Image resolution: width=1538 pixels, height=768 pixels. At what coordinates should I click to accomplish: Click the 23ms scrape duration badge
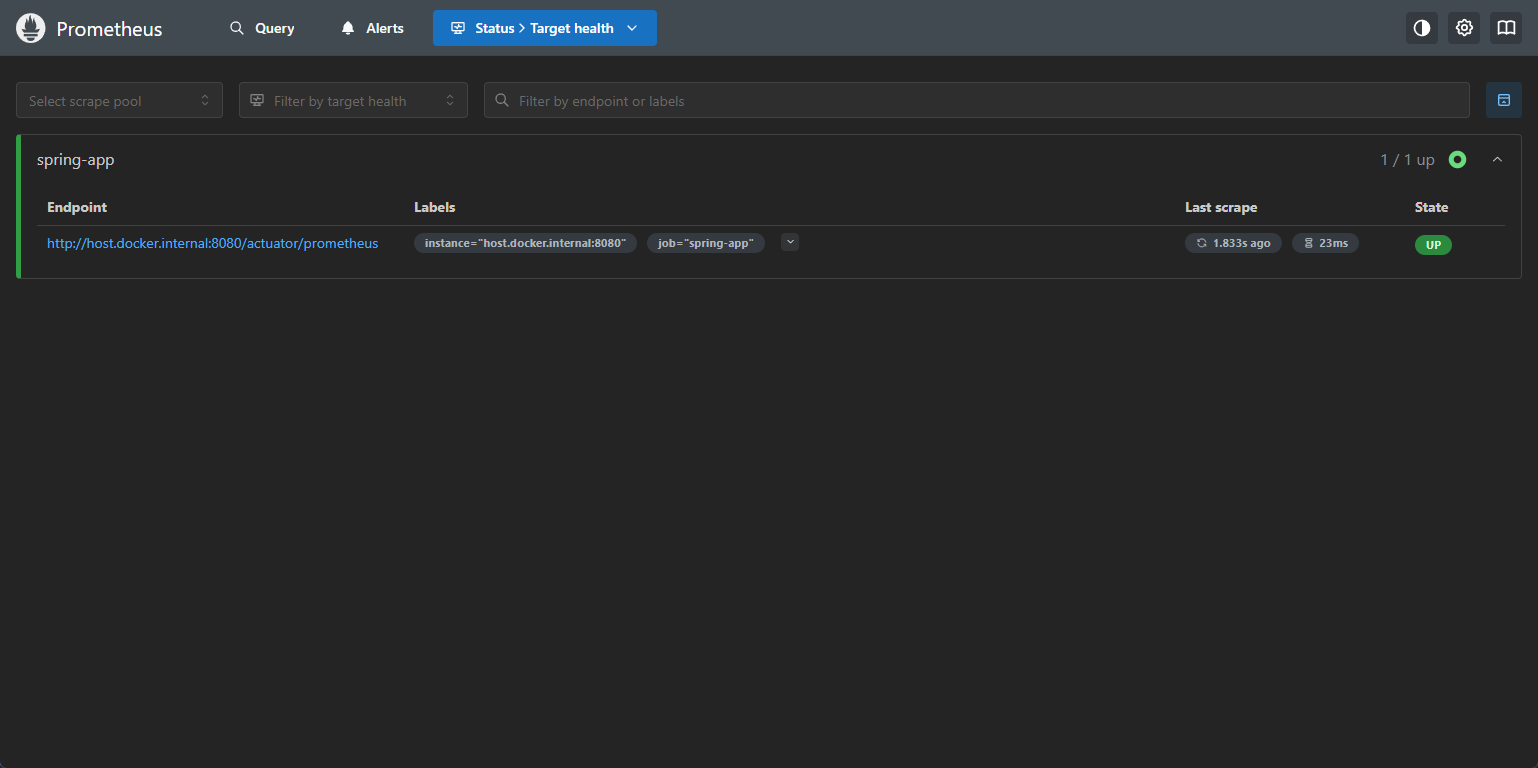pyautogui.click(x=1325, y=243)
